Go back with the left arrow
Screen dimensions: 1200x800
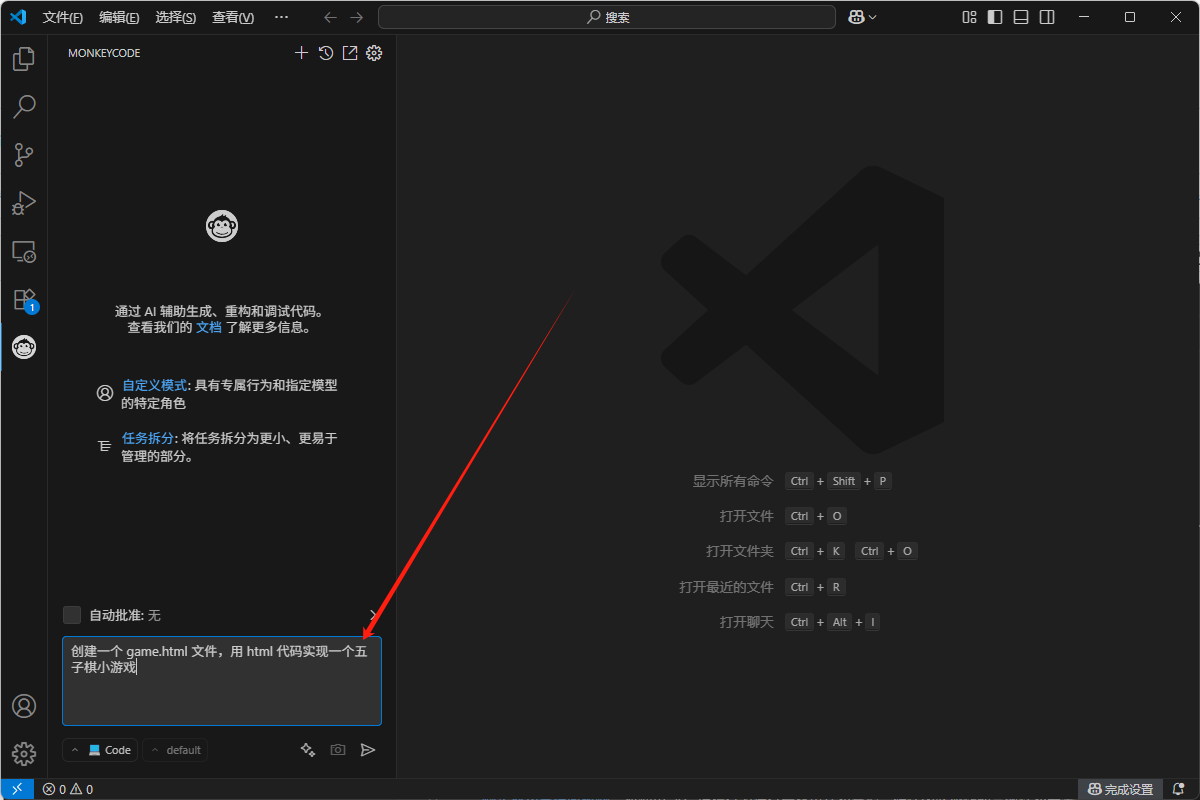(x=331, y=17)
